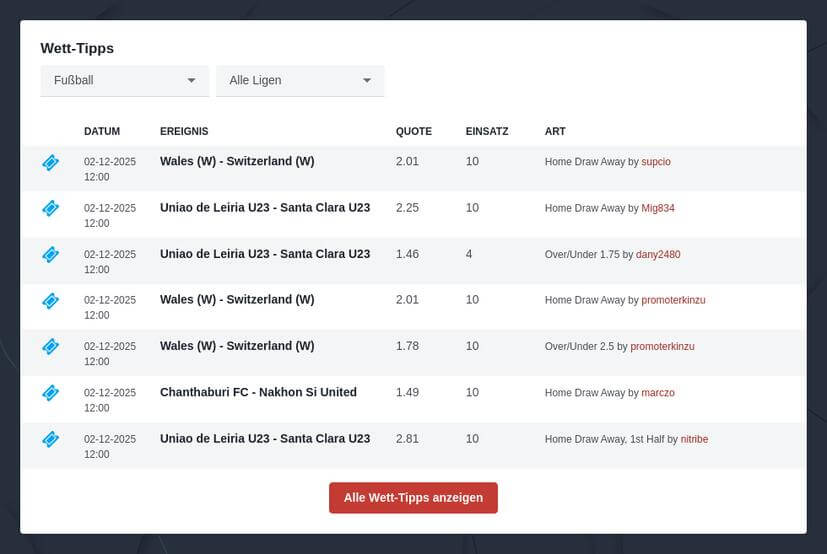Click ticket icon beside Mig834's tip

50,208
